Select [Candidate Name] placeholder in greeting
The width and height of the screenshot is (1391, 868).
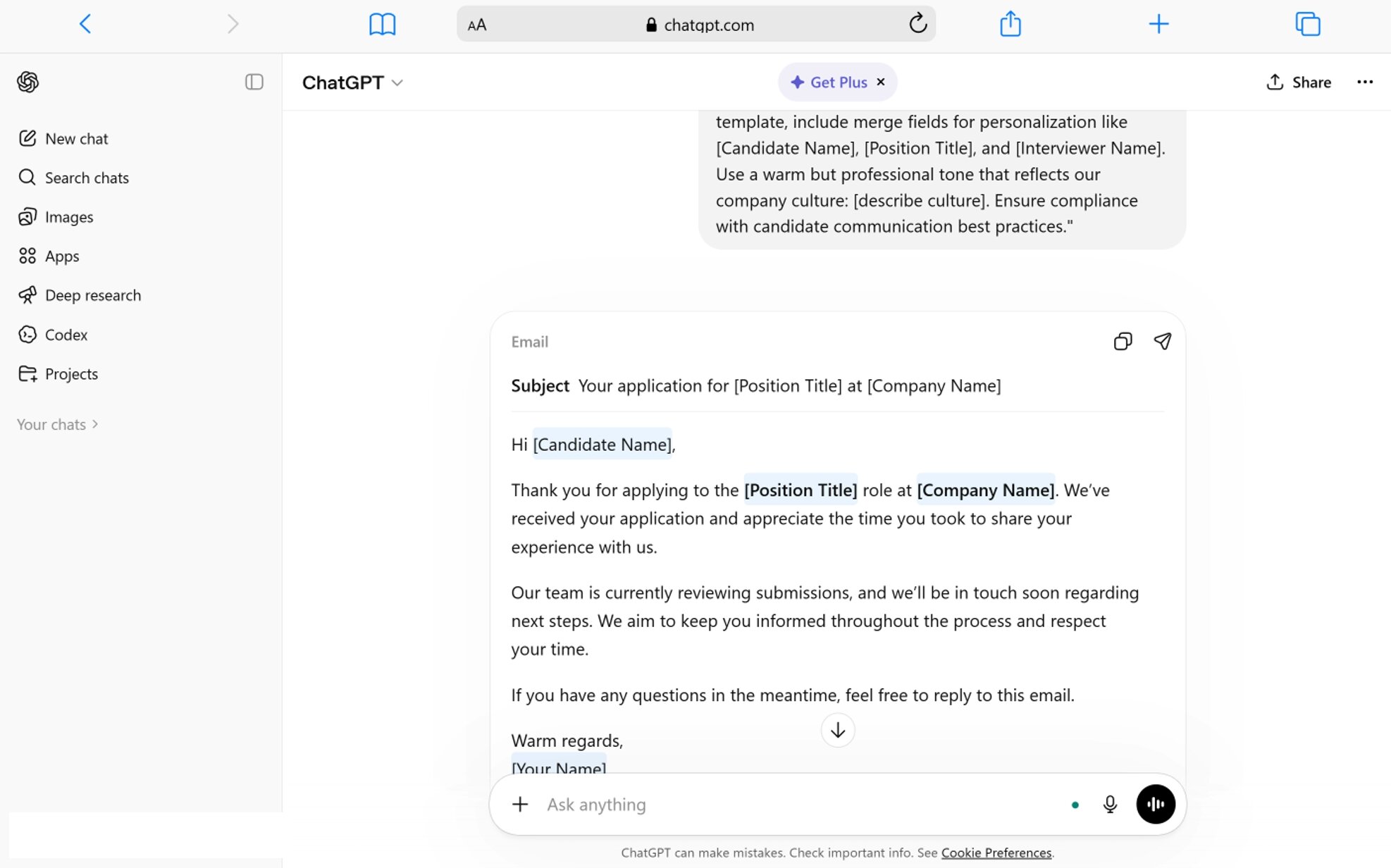tap(602, 445)
